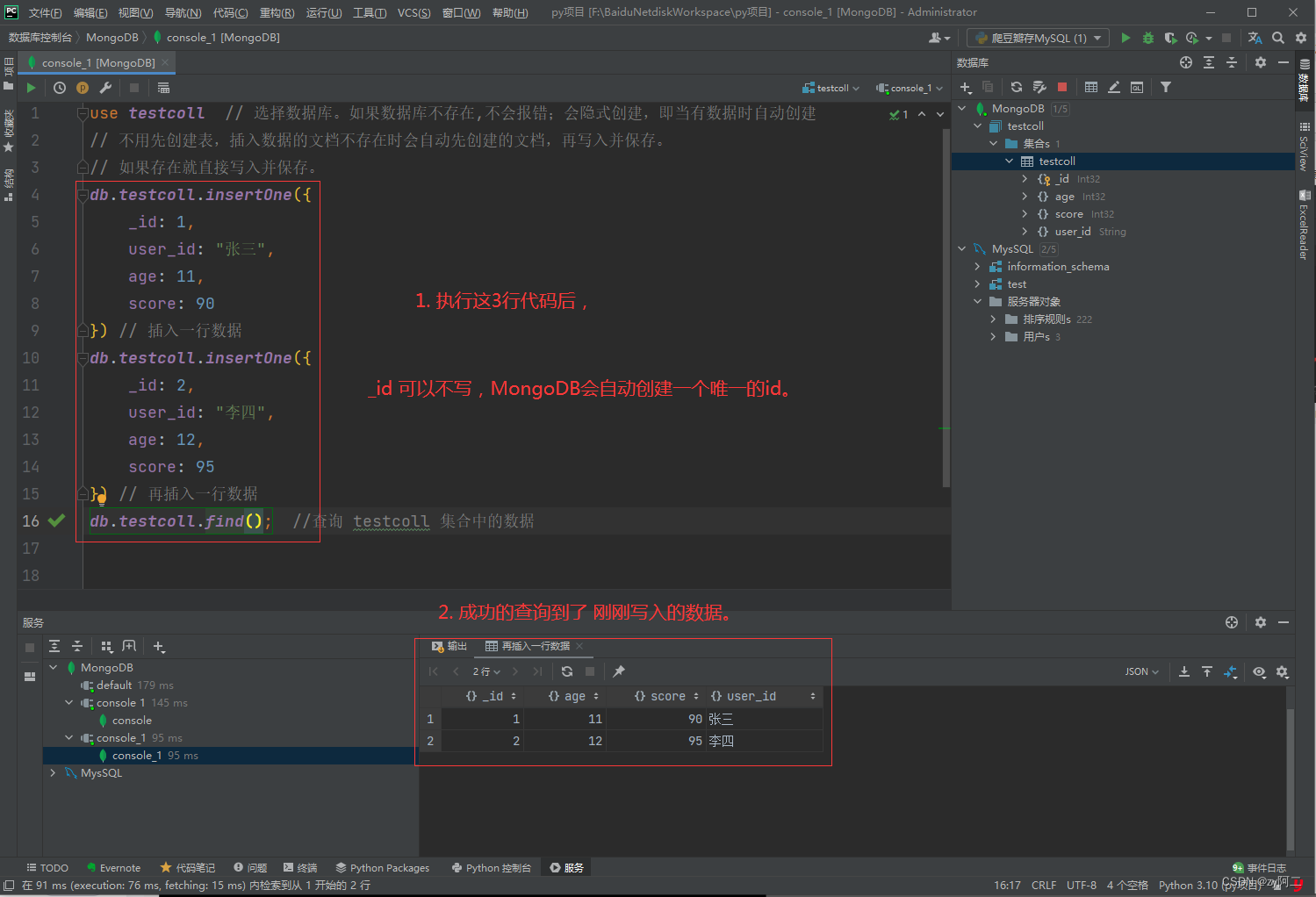Toggle group-by option in Services toolbar
Viewport: 1316px width, 897px height.
tap(106, 646)
